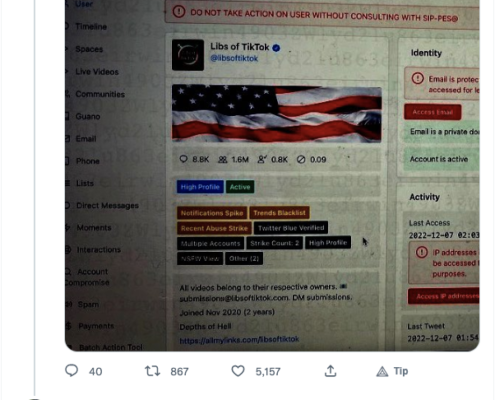Open the allmylinks.com/libsoftiktok link
Screen dimensions: 495x400
click(239, 340)
